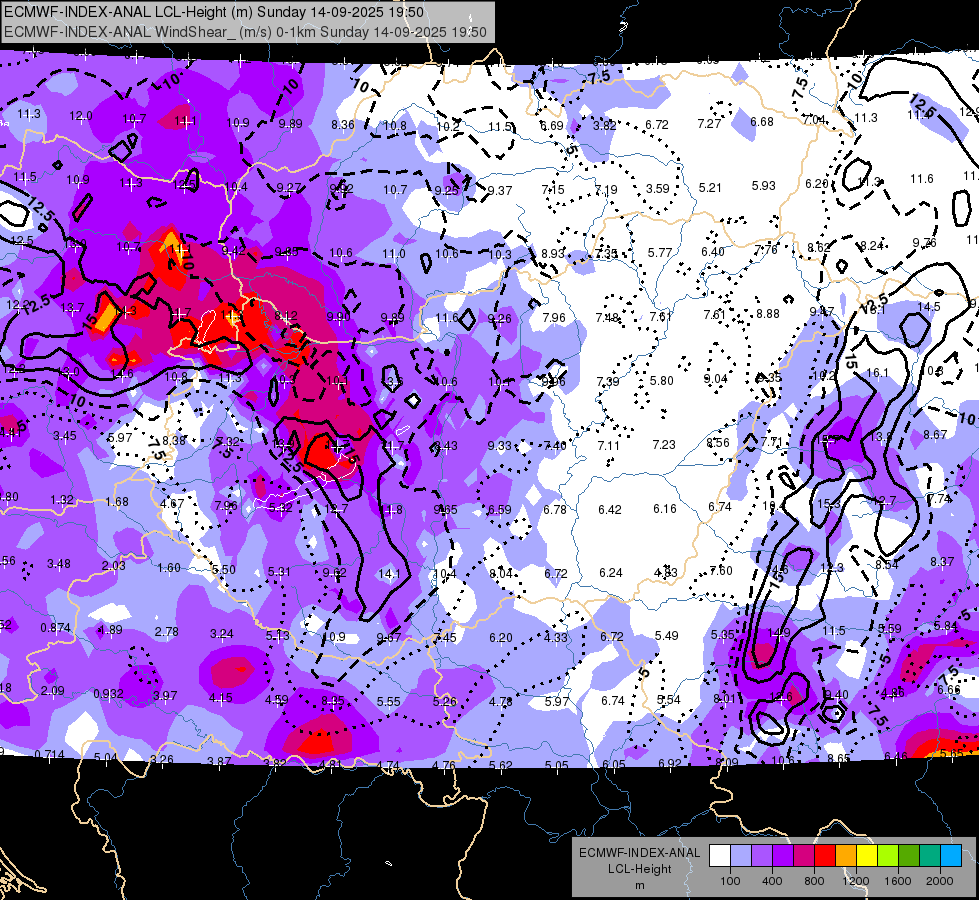
Task: Click the wind shear value 4.15
Action: [221, 697]
